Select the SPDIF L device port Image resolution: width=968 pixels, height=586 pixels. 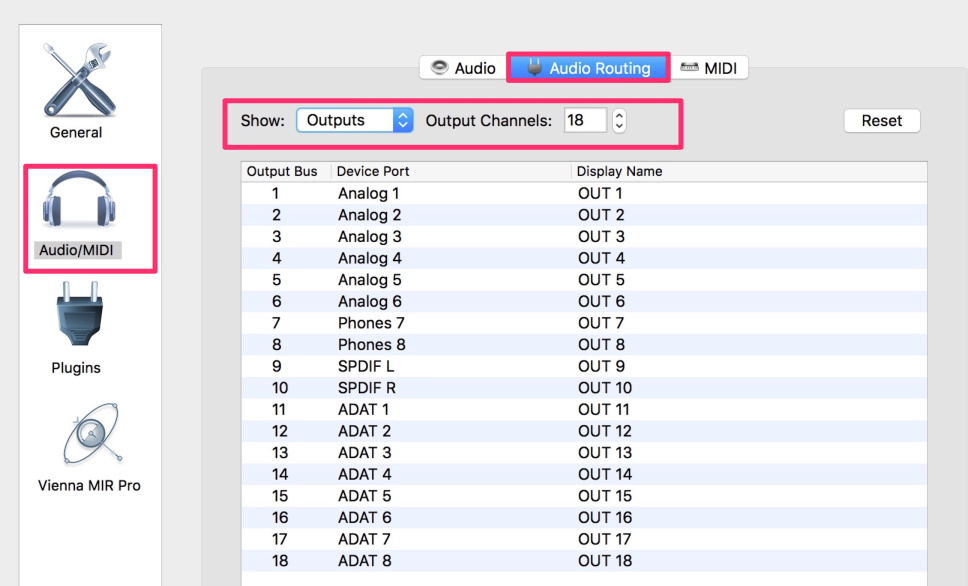pos(366,366)
